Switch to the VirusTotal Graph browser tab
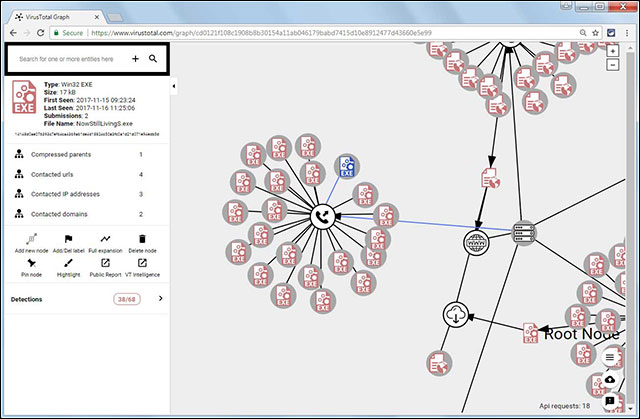The image size is (640, 419). pyautogui.click(x=56, y=17)
